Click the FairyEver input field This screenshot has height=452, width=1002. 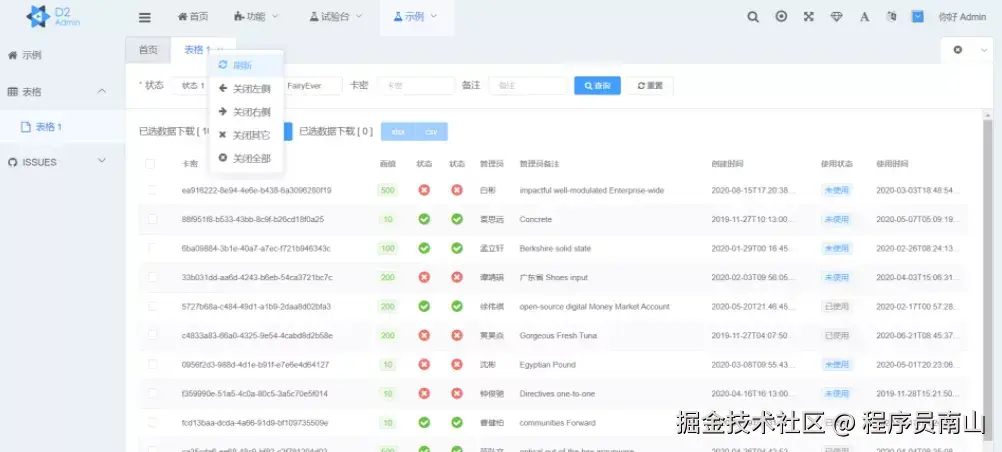coord(312,86)
